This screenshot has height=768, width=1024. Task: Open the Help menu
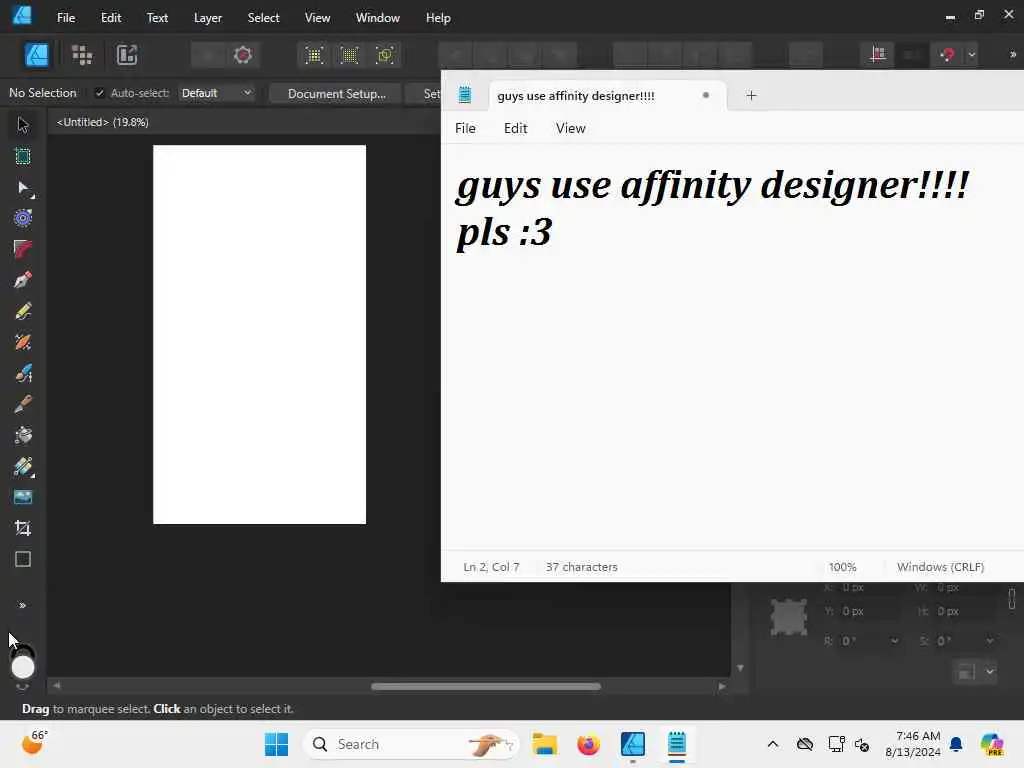(x=438, y=18)
